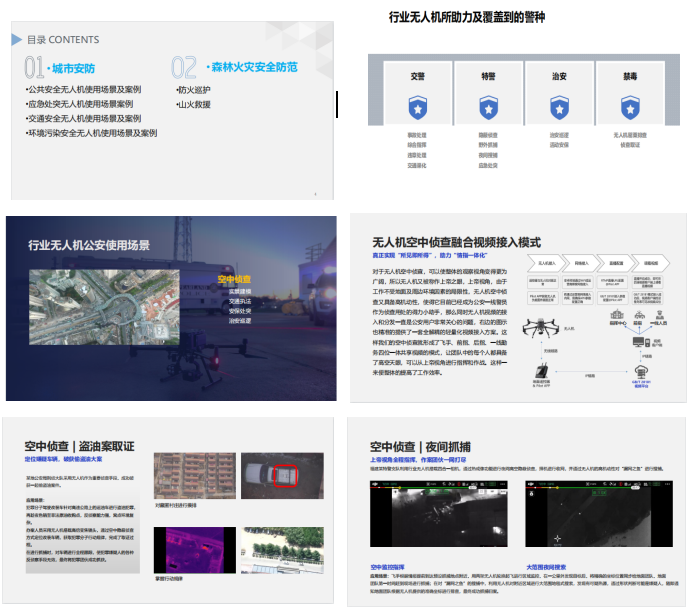Viewport: 693px width, 612px height.
Task: Click the large 02 section number
Action: click(184, 68)
